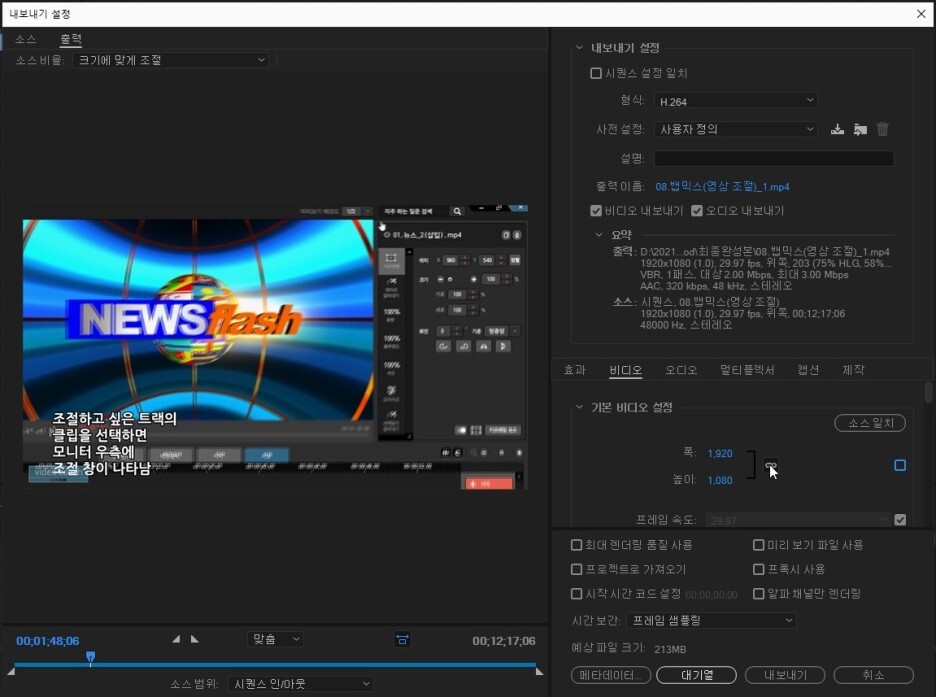936x697 pixels.
Task: Open the 효과 tab
Action: 575,370
